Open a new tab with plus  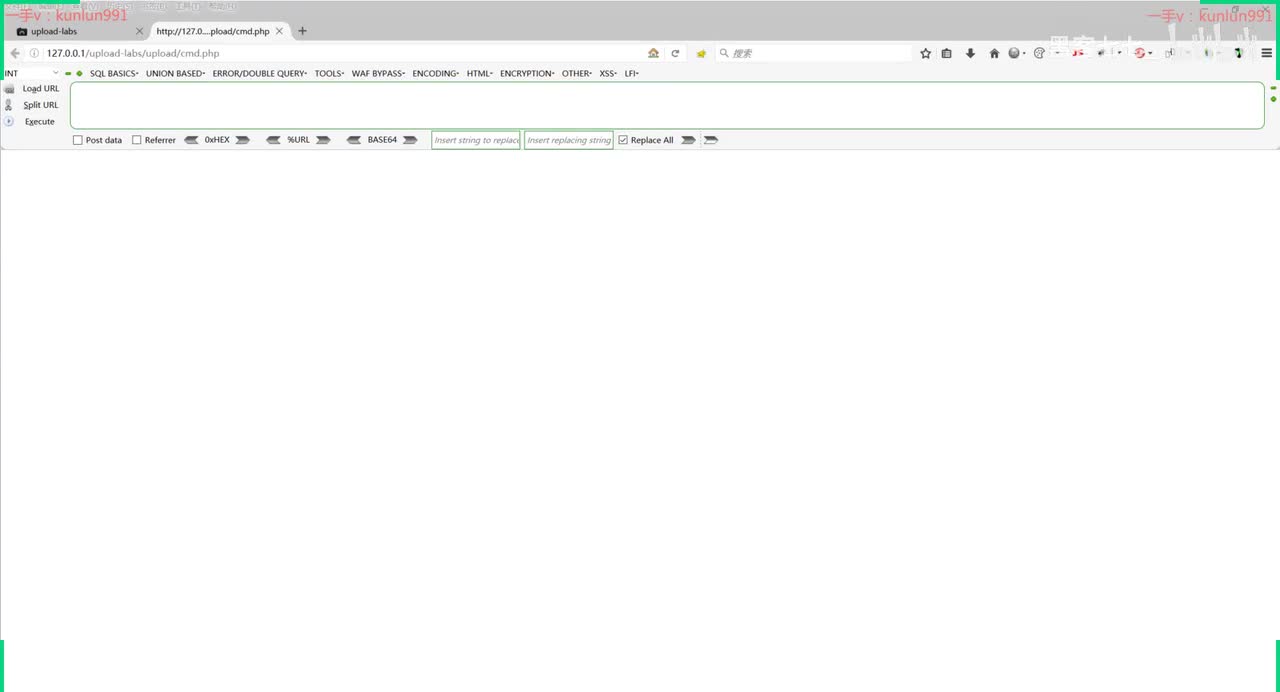coord(302,31)
